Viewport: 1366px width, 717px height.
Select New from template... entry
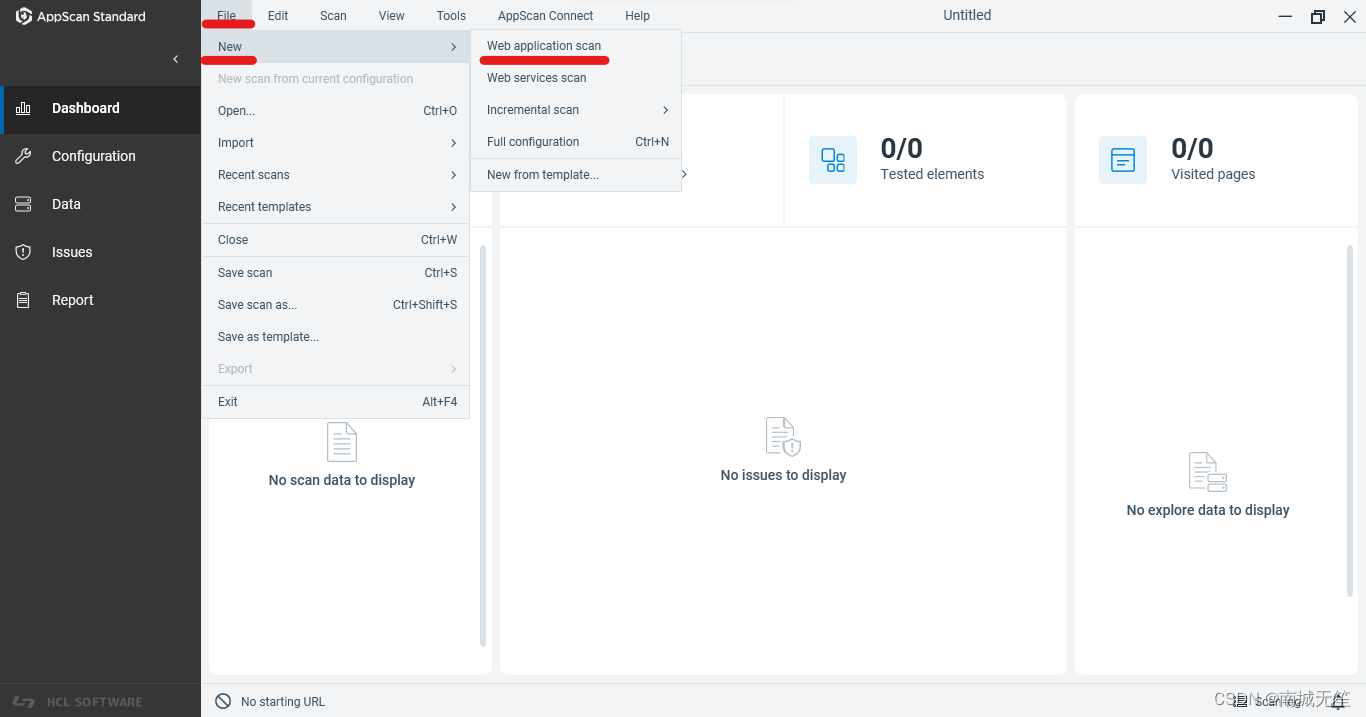tap(576, 175)
